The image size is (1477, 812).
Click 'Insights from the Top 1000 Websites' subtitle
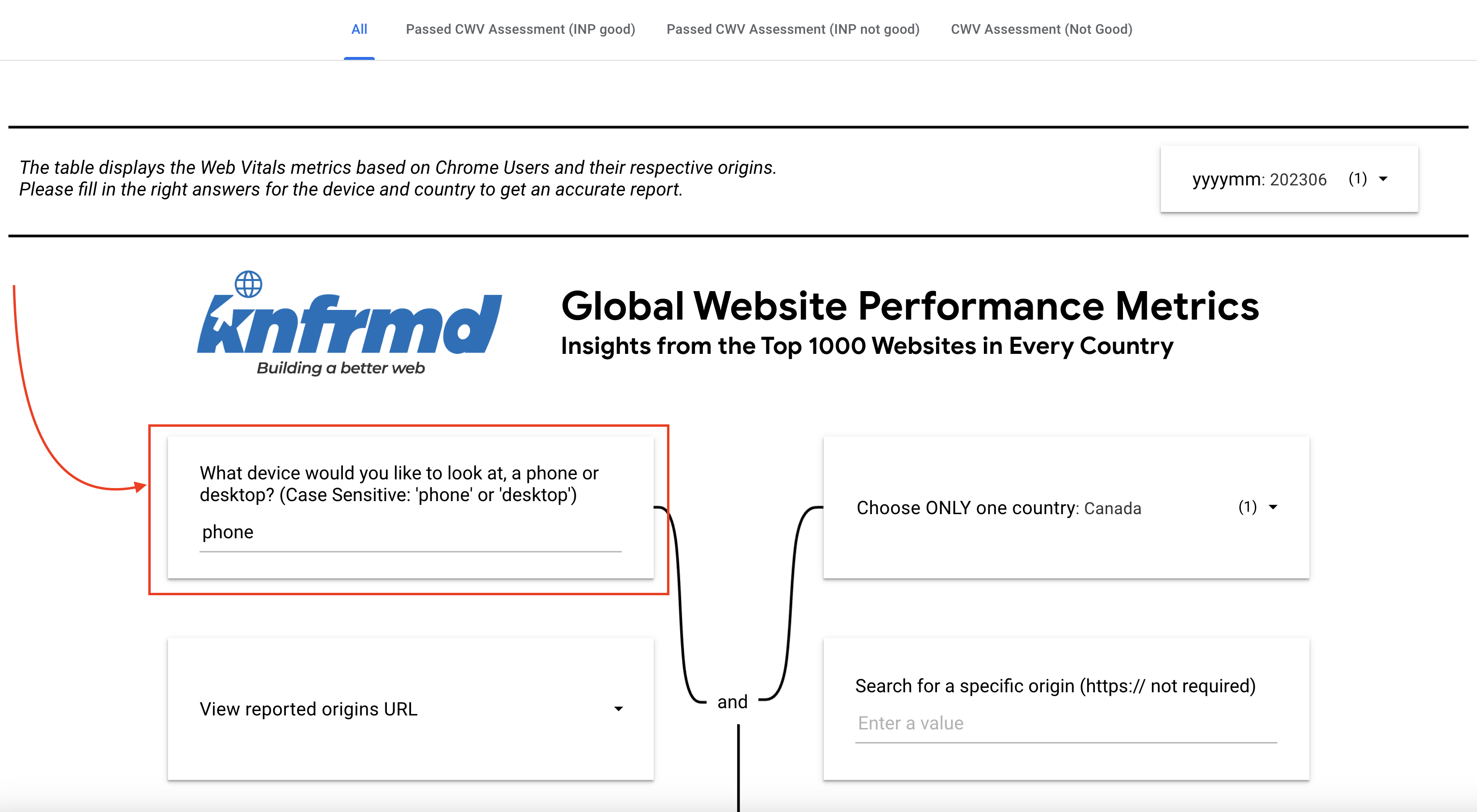point(867,346)
